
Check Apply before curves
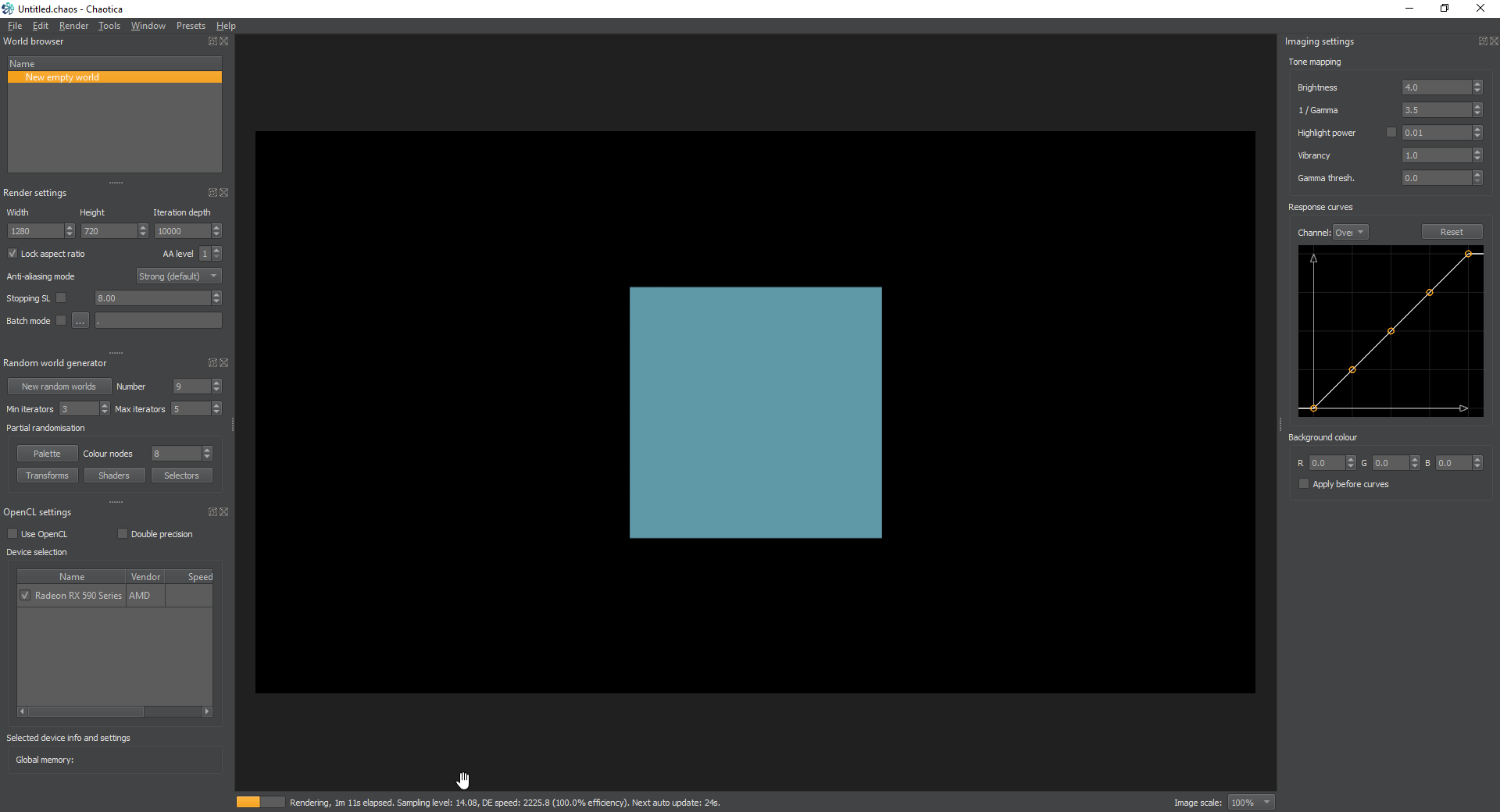[x=1304, y=484]
